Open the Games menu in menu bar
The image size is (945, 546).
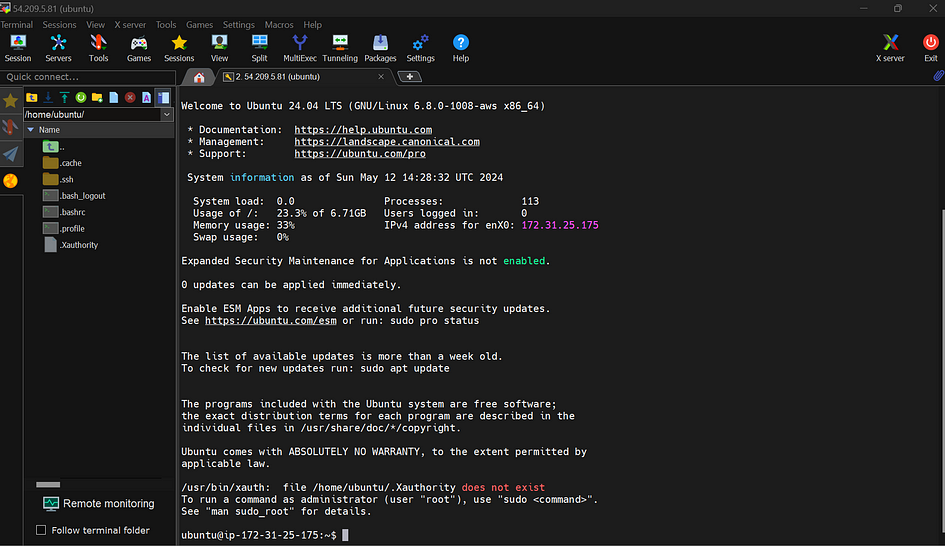[199, 25]
